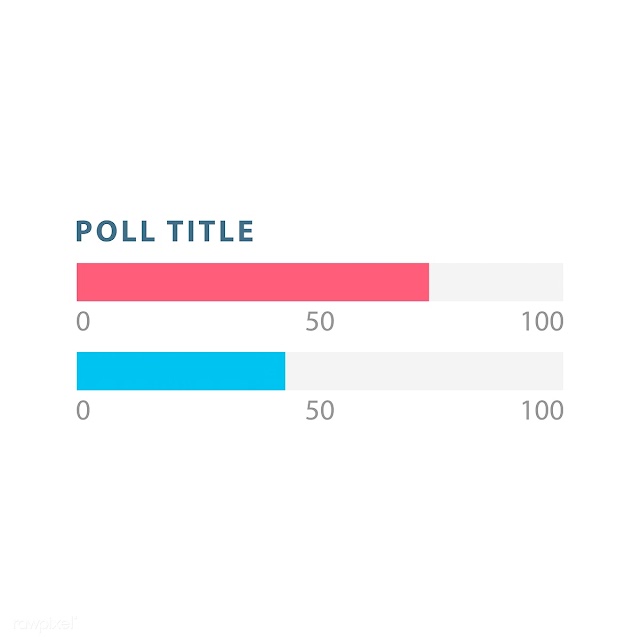Click where the pink fill ends
640x640 pixels.
tap(429, 282)
